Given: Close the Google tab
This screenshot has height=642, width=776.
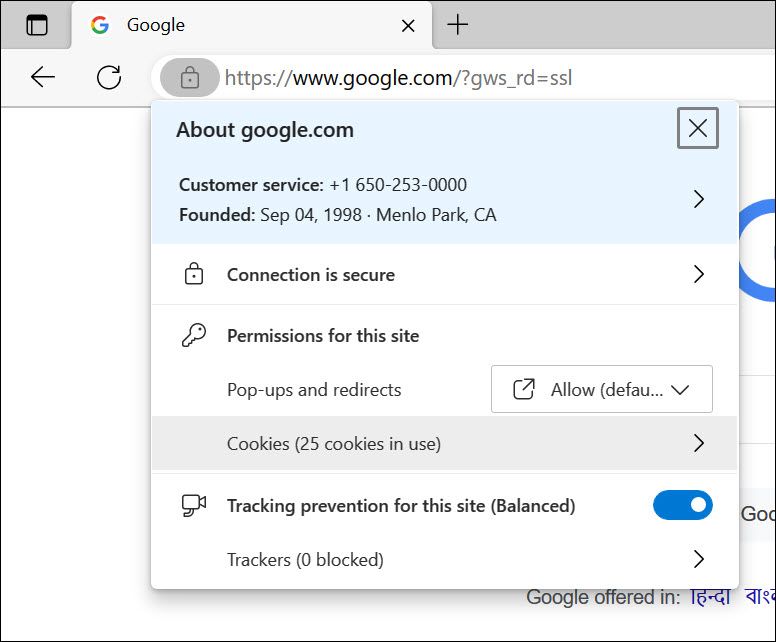Looking at the screenshot, I should coord(408,26).
